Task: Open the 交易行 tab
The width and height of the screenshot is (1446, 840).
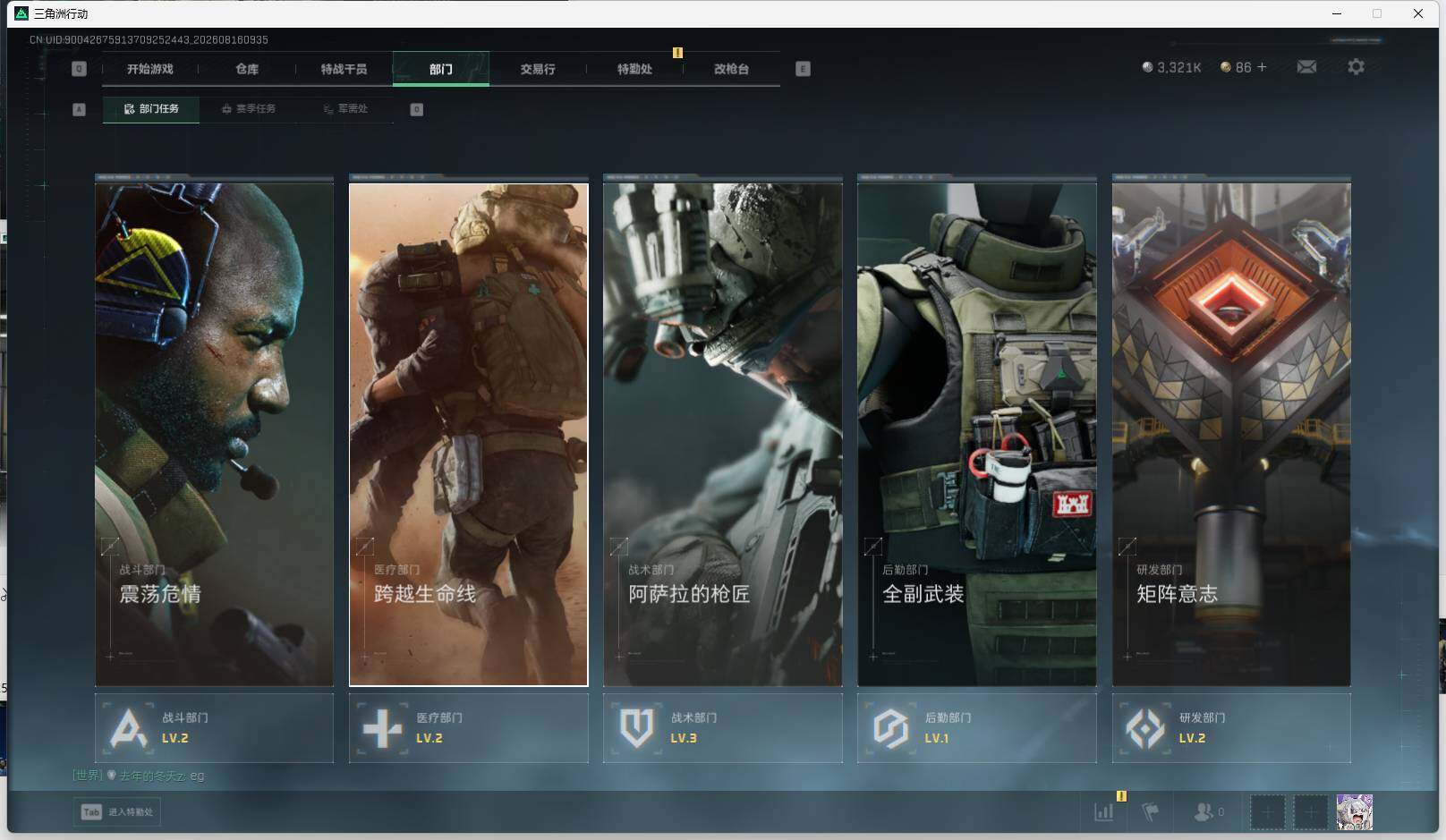Action: 538,69
